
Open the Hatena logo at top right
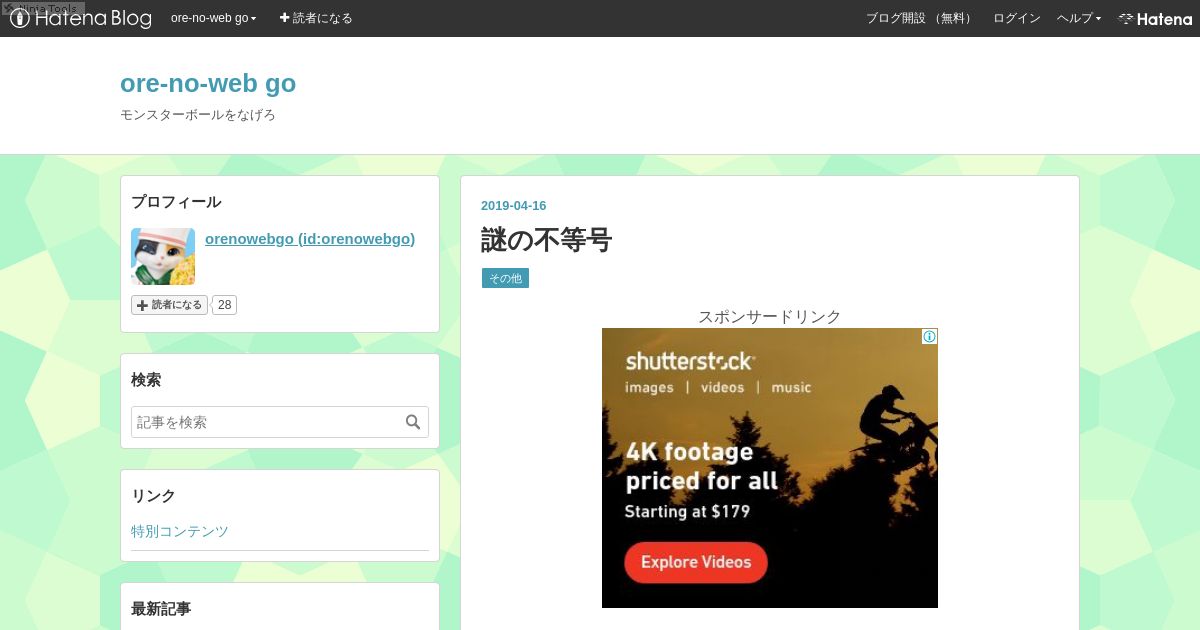pos(1155,18)
